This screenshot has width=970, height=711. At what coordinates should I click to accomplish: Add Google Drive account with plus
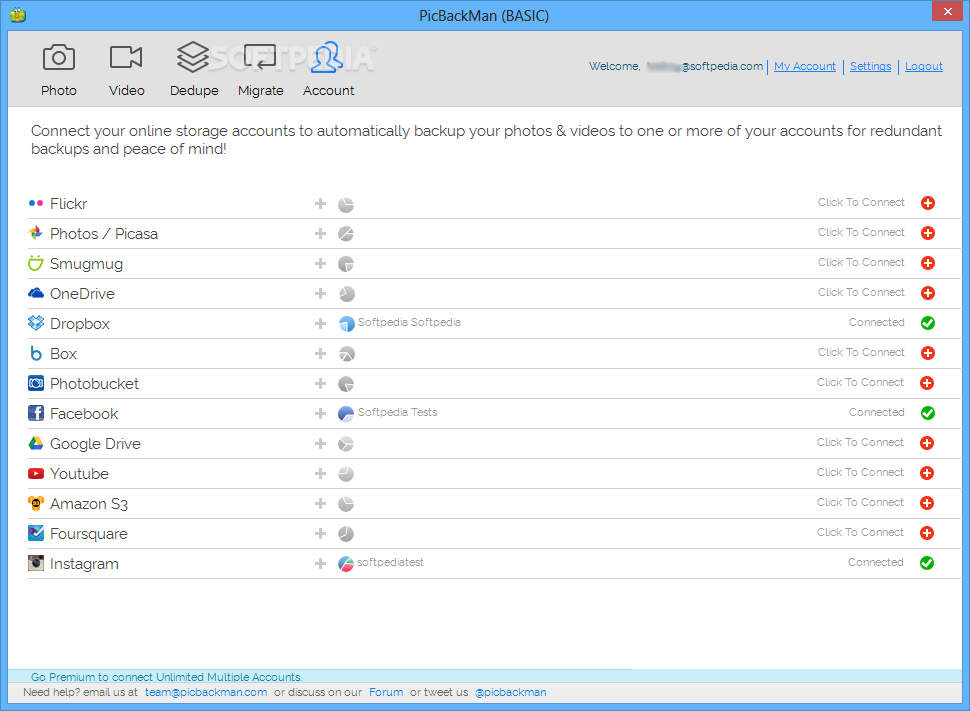(x=320, y=443)
